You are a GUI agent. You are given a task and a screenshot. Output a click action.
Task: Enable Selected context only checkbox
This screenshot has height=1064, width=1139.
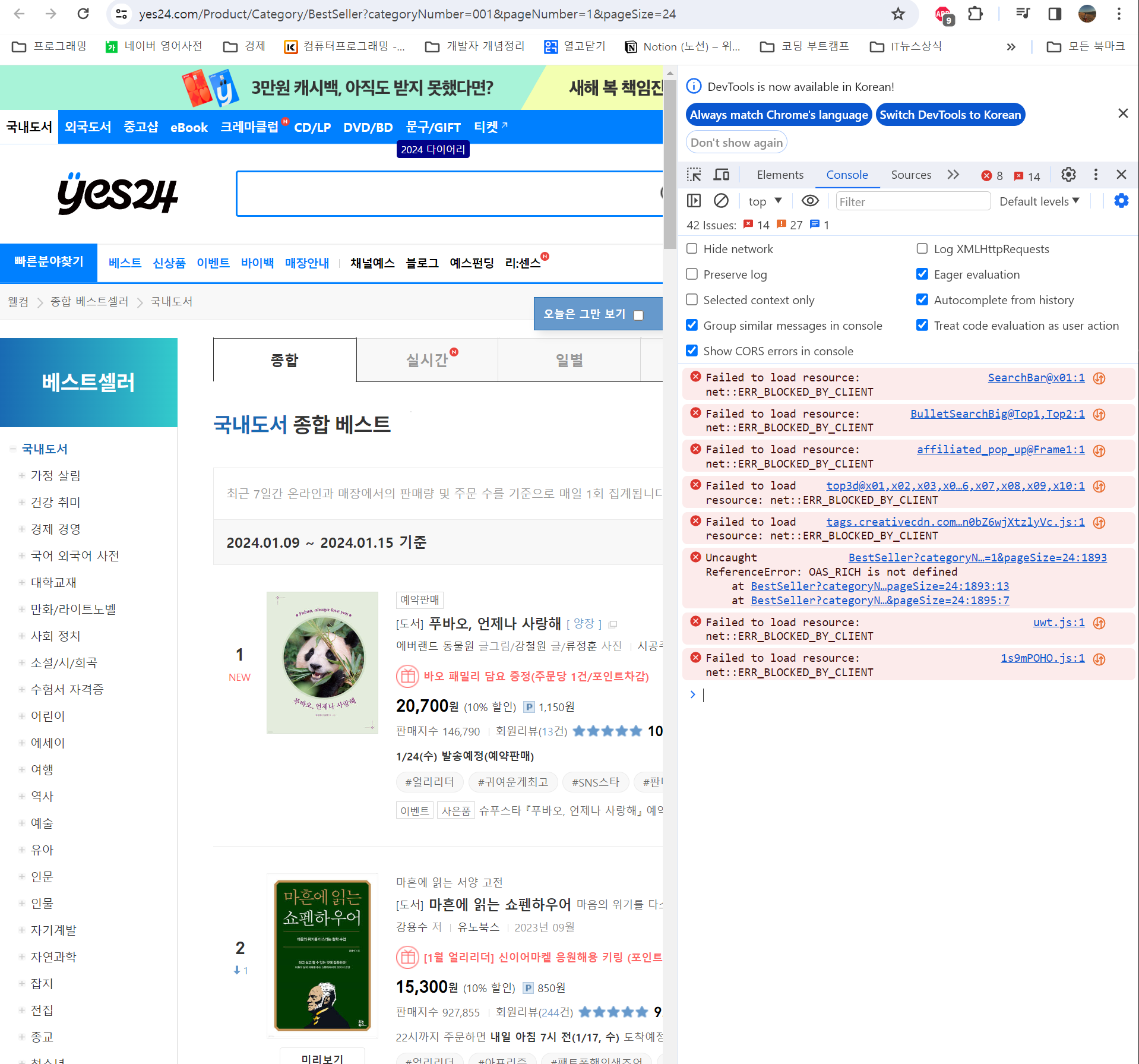(x=692, y=299)
